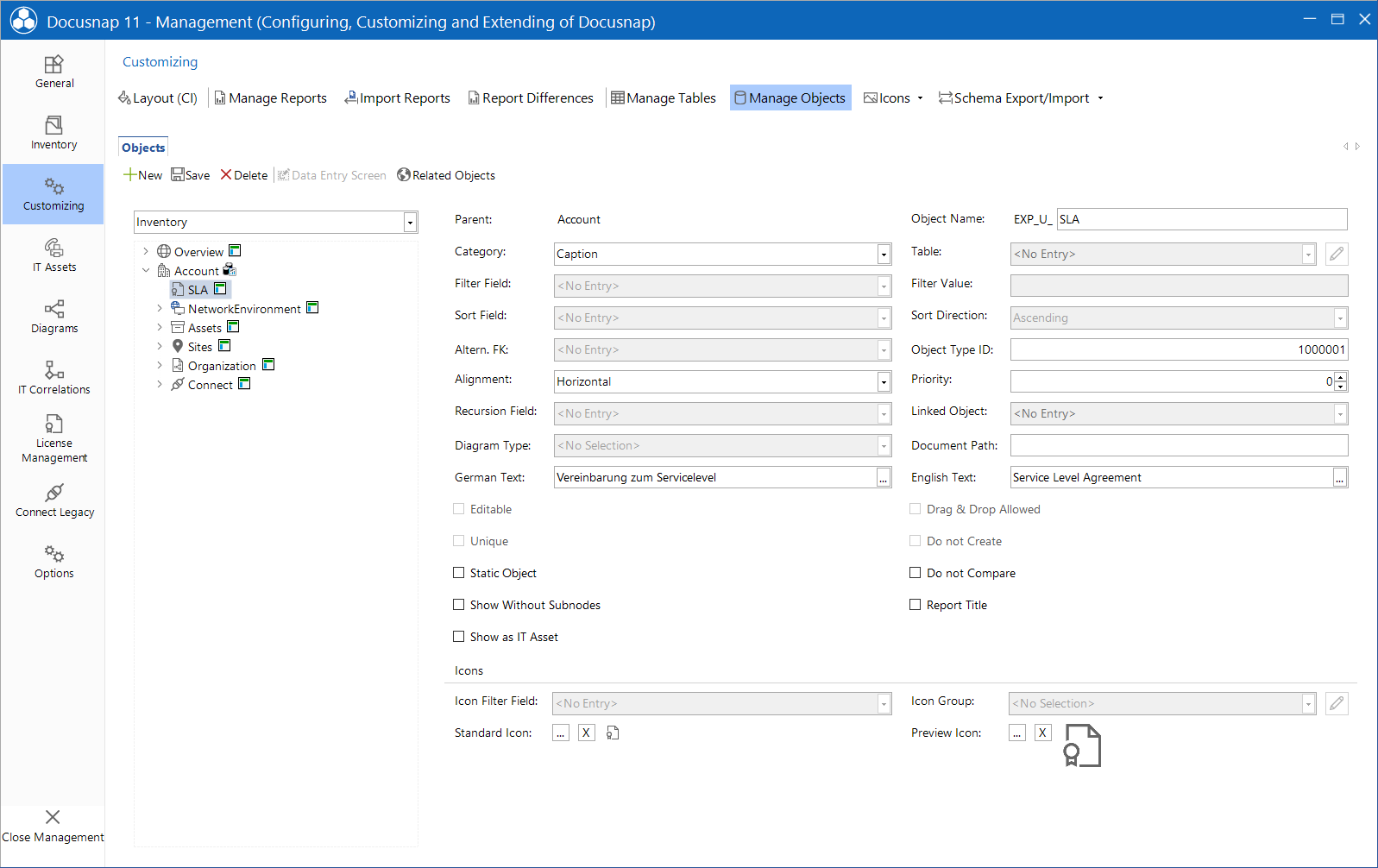1378x868 pixels.
Task: Open Options in sidebar
Action: 53,563
